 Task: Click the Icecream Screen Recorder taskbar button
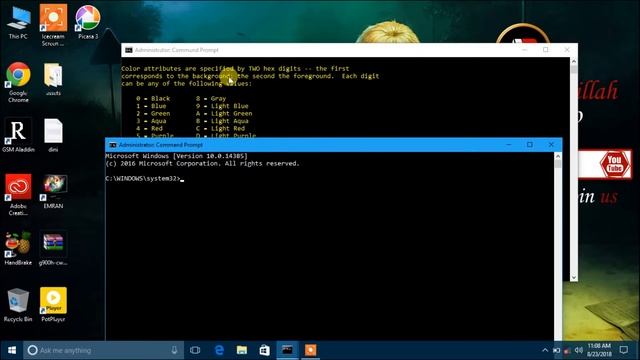click(x=310, y=350)
